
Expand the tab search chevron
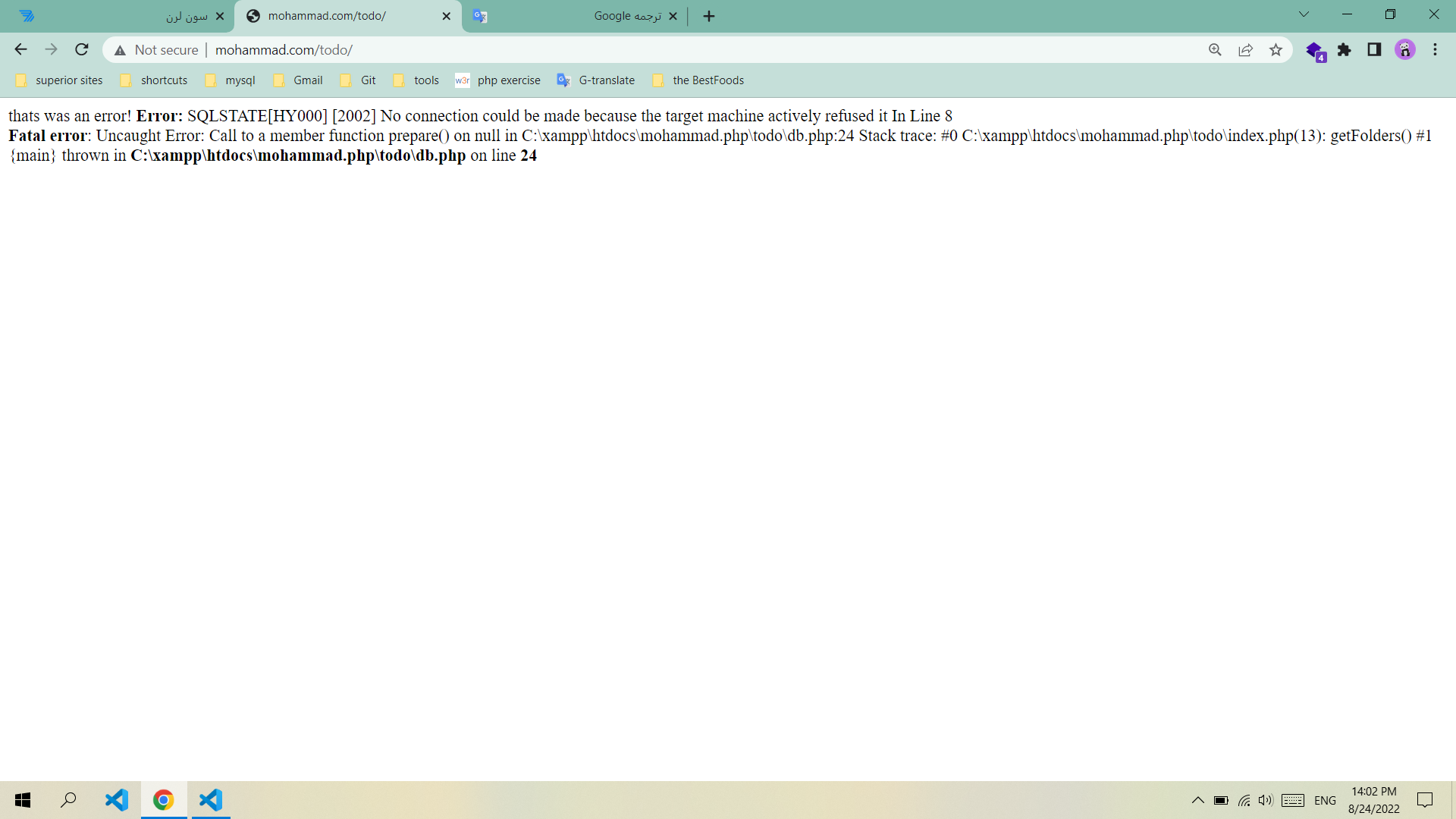coord(1304,14)
